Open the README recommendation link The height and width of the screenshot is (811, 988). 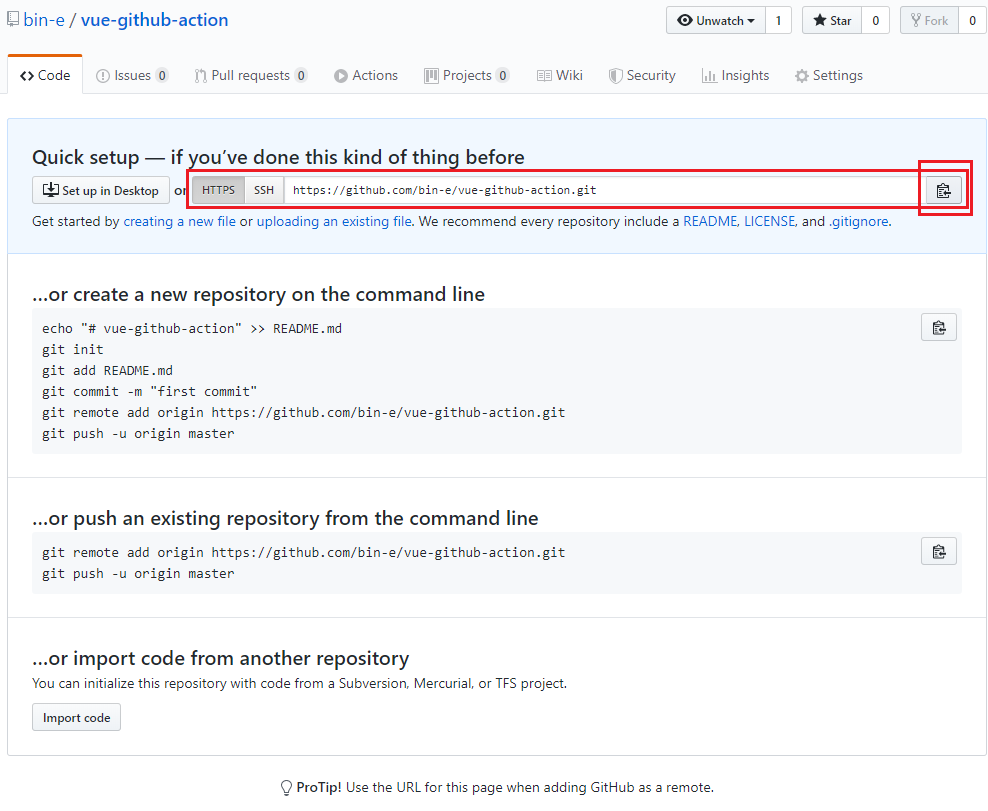tap(710, 221)
